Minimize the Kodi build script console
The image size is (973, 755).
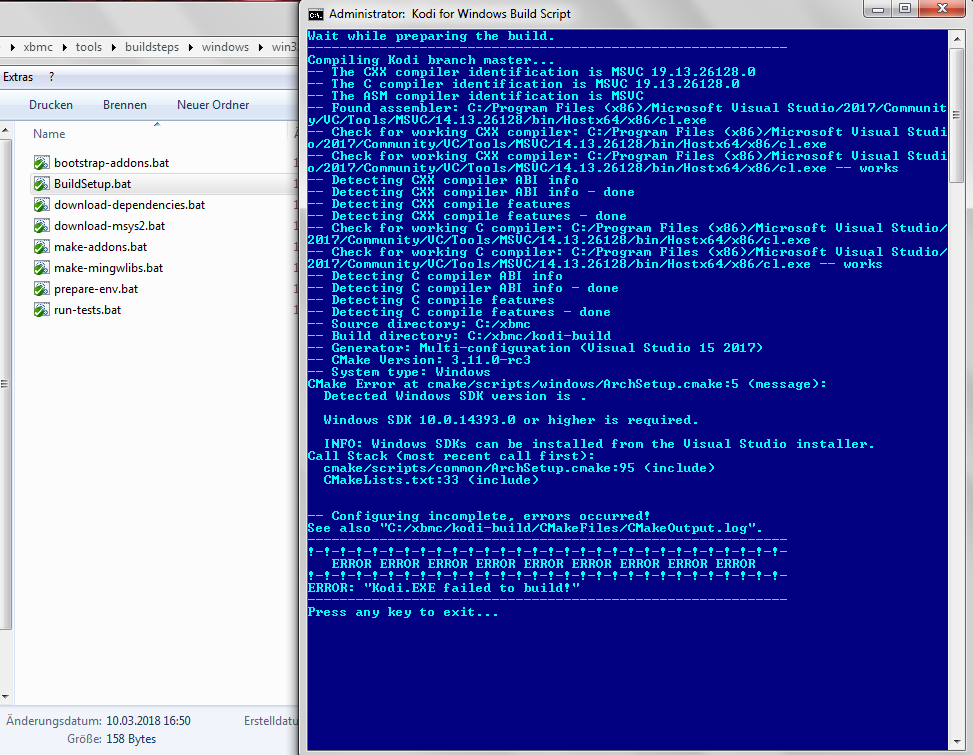tap(877, 9)
